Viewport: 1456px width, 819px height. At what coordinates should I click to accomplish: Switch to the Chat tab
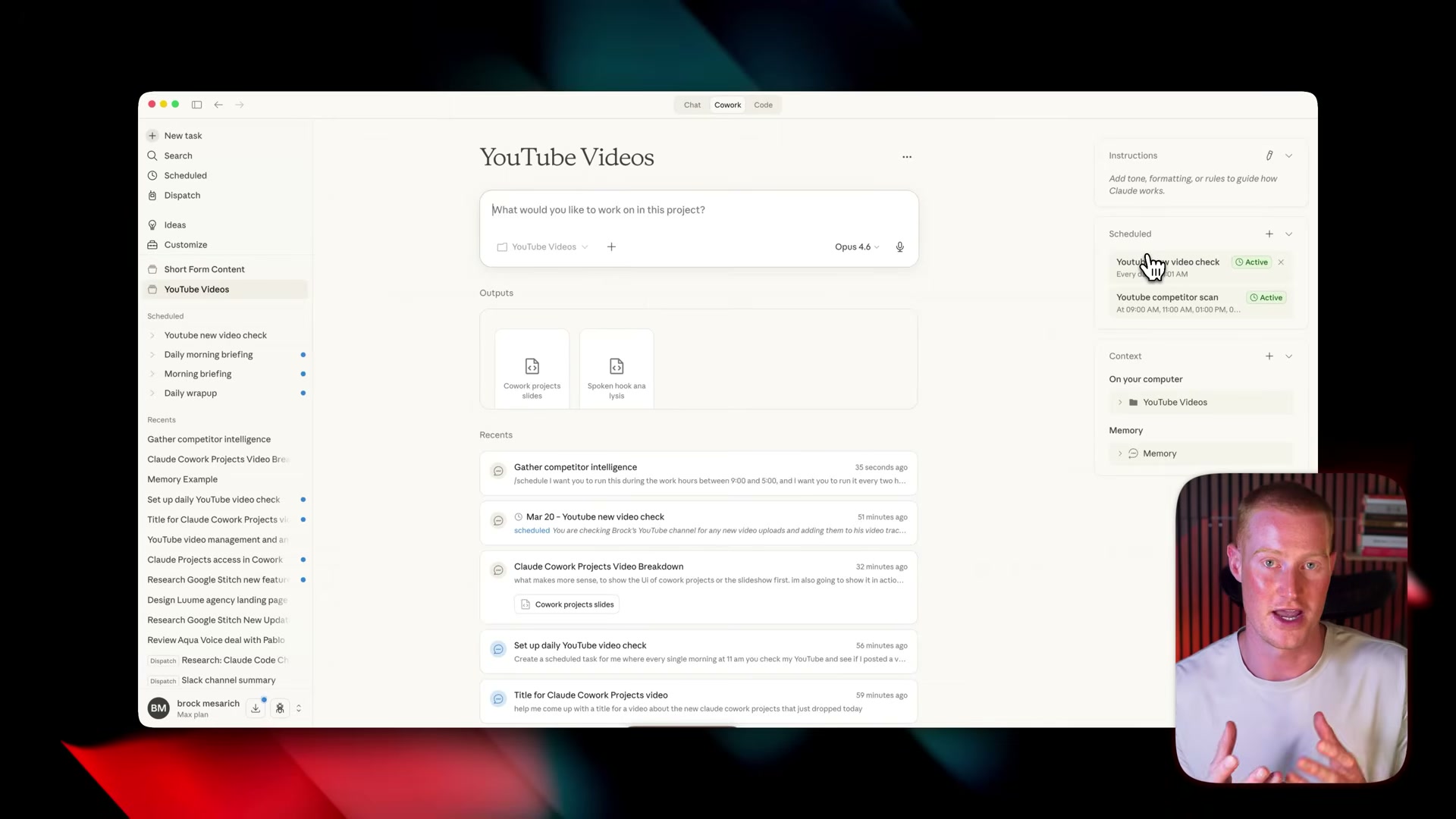click(x=692, y=105)
